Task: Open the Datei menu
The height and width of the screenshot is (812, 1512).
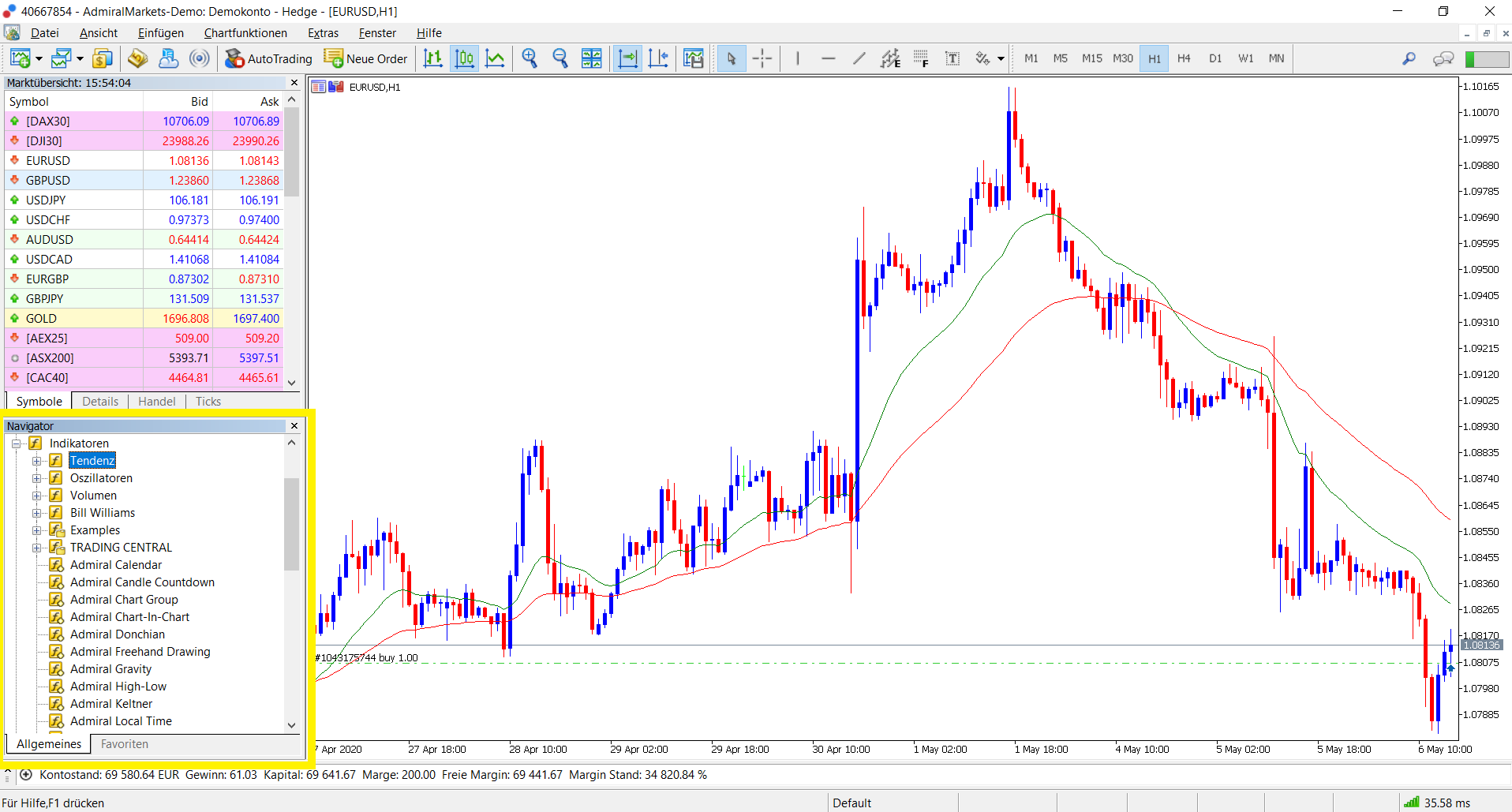Action: tap(44, 33)
